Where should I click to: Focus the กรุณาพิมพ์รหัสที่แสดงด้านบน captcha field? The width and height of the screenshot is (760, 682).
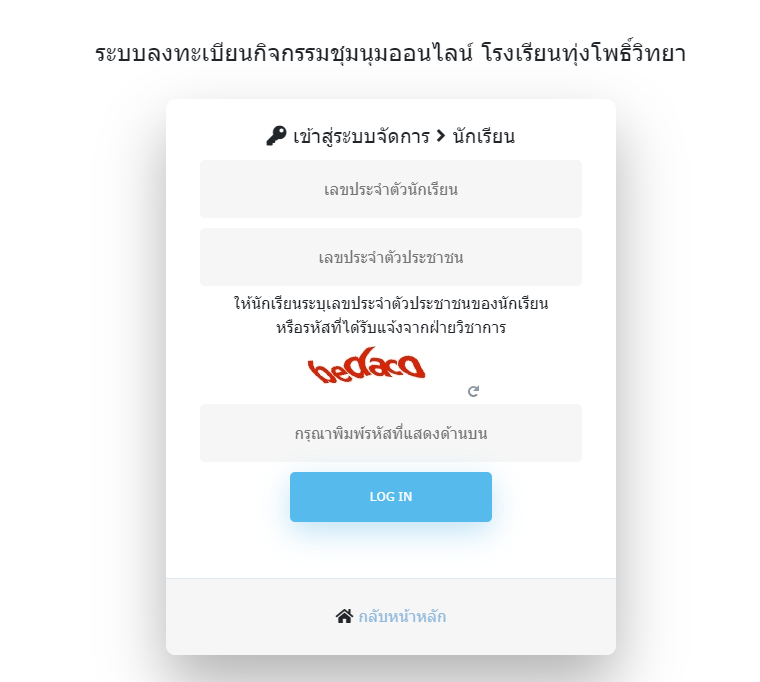[x=391, y=433]
